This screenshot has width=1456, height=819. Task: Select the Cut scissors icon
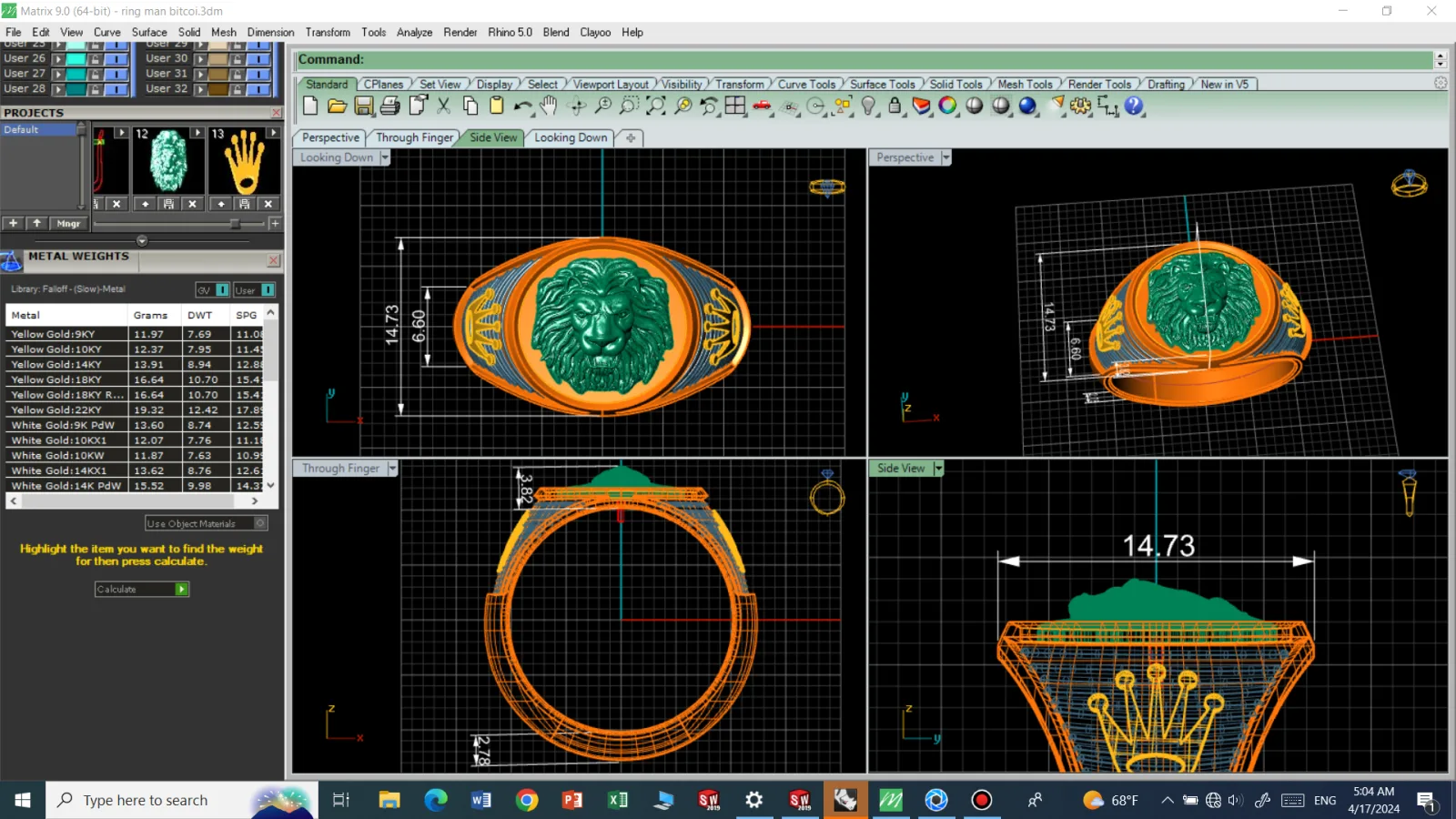[444, 106]
